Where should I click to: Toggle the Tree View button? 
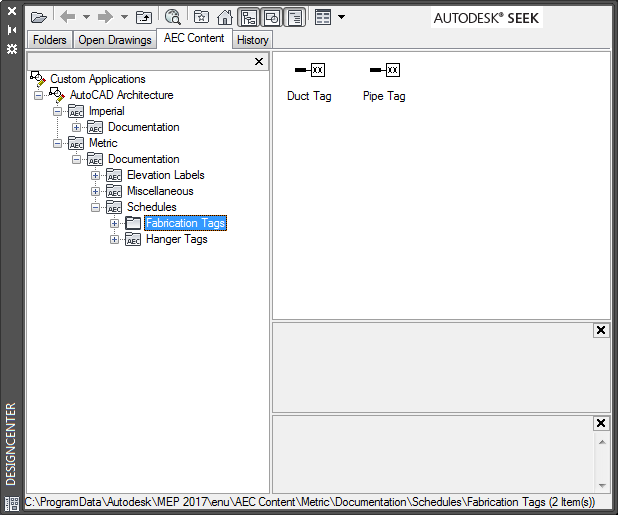[x=249, y=17]
